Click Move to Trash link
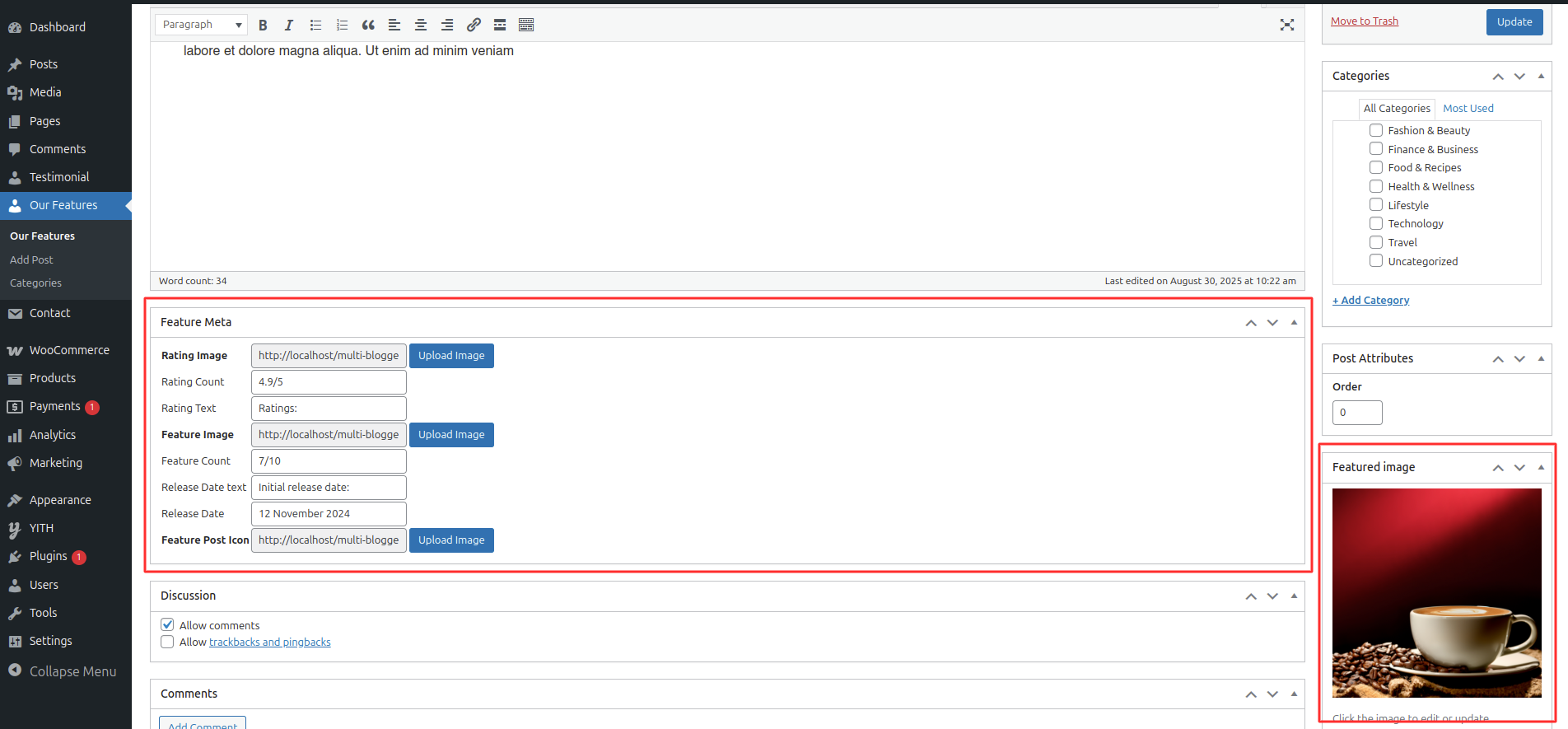The image size is (1568, 729). (1365, 21)
